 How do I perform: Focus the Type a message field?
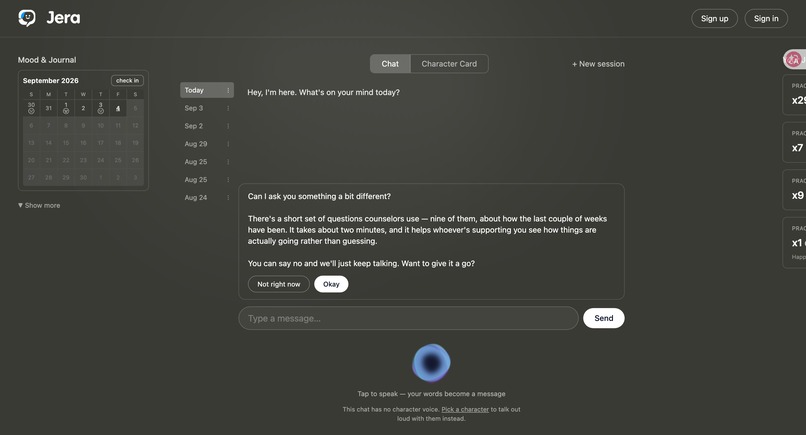409,318
